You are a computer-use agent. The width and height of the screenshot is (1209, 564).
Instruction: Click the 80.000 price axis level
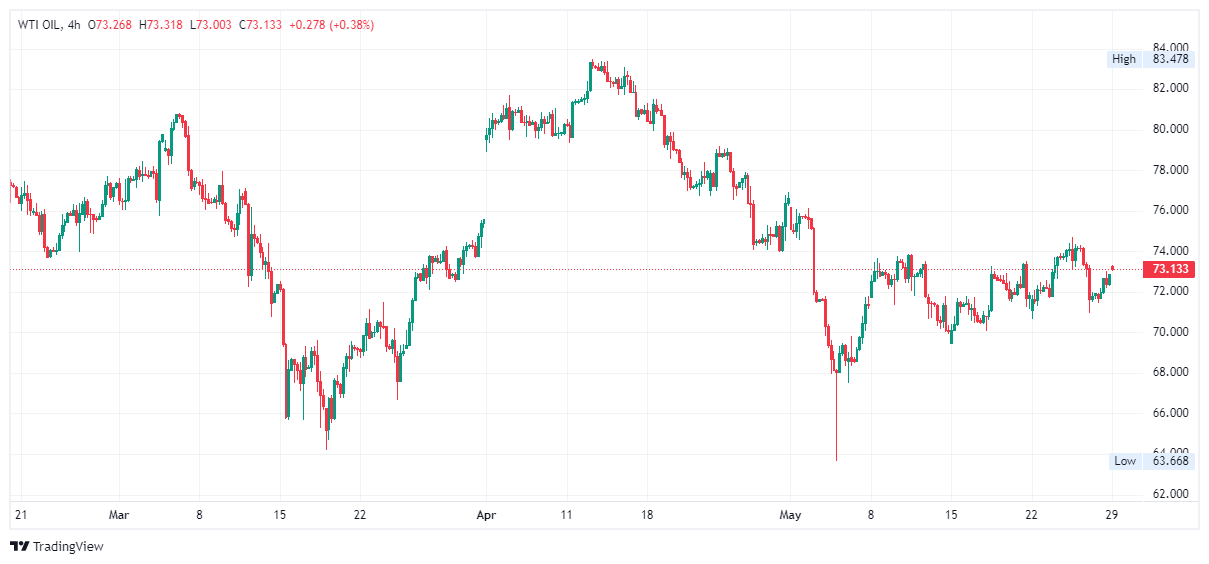pos(1170,129)
